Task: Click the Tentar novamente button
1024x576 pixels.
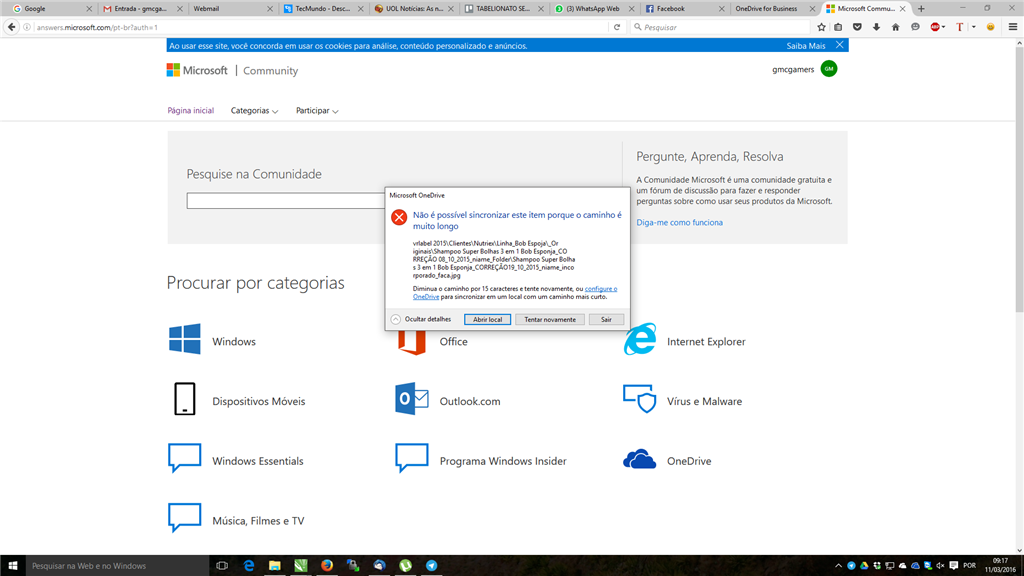Action: point(550,319)
